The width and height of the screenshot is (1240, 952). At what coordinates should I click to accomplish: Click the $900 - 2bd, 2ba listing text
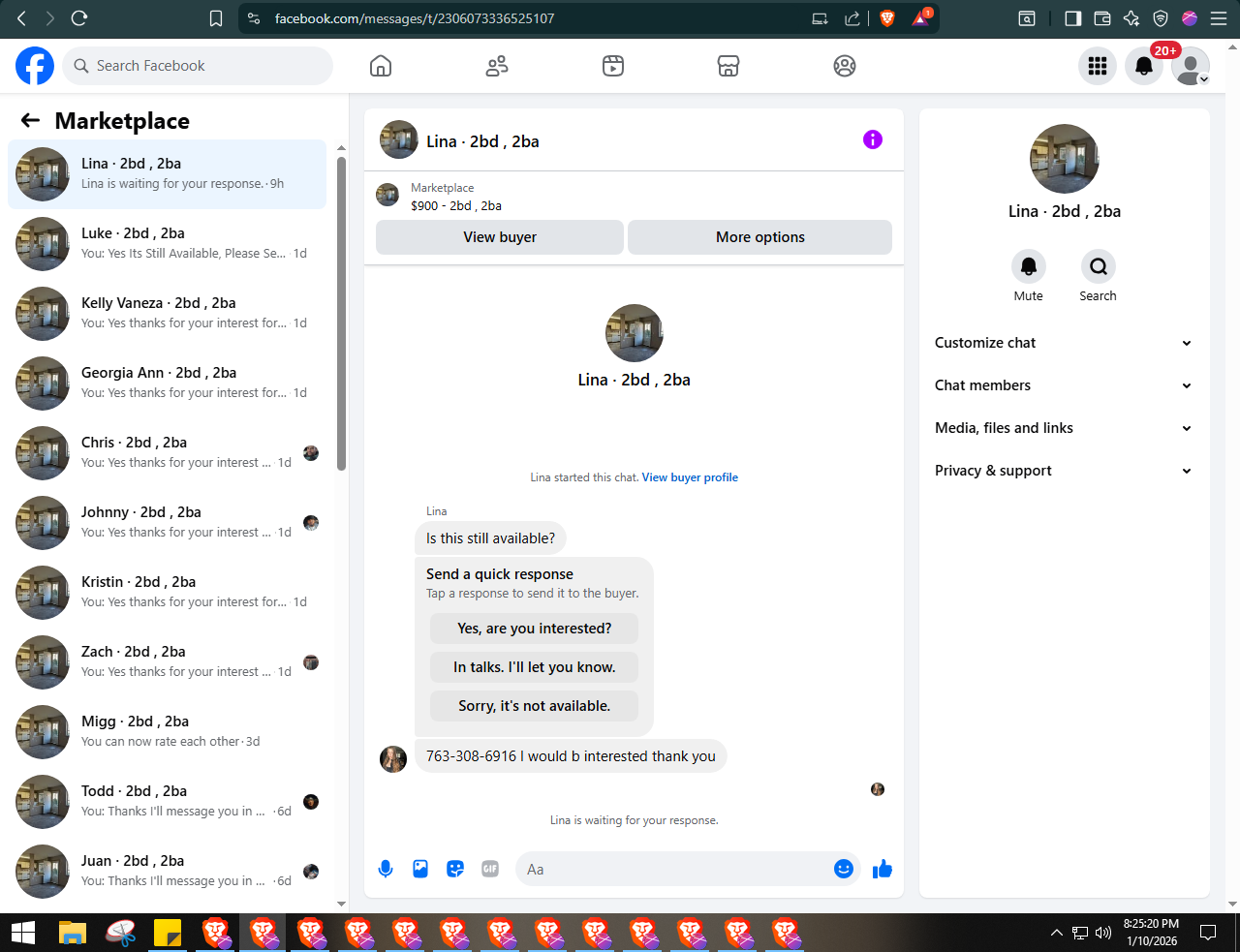[x=456, y=205]
